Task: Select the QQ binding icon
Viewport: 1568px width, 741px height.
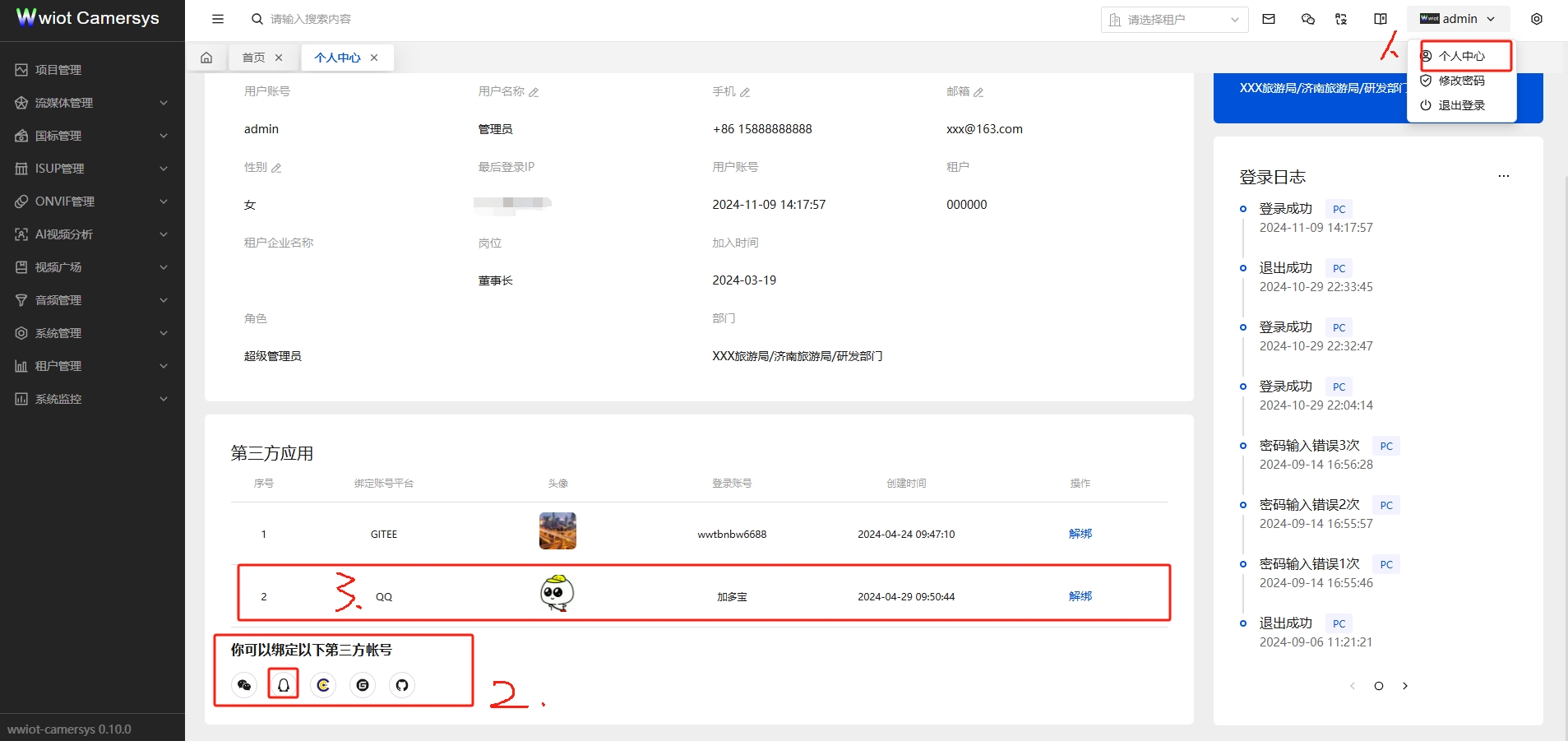Action: coord(283,684)
